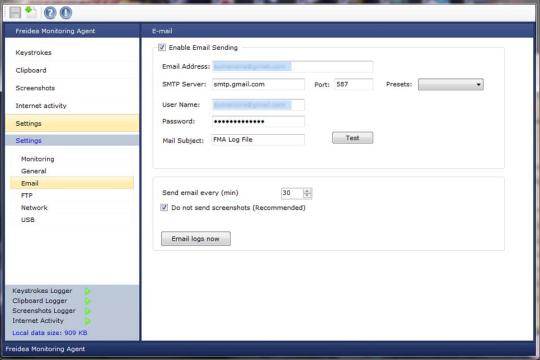Screen dimensions: 540x360
Task: Select USB settings page
Action: pyautogui.click(x=72, y=220)
